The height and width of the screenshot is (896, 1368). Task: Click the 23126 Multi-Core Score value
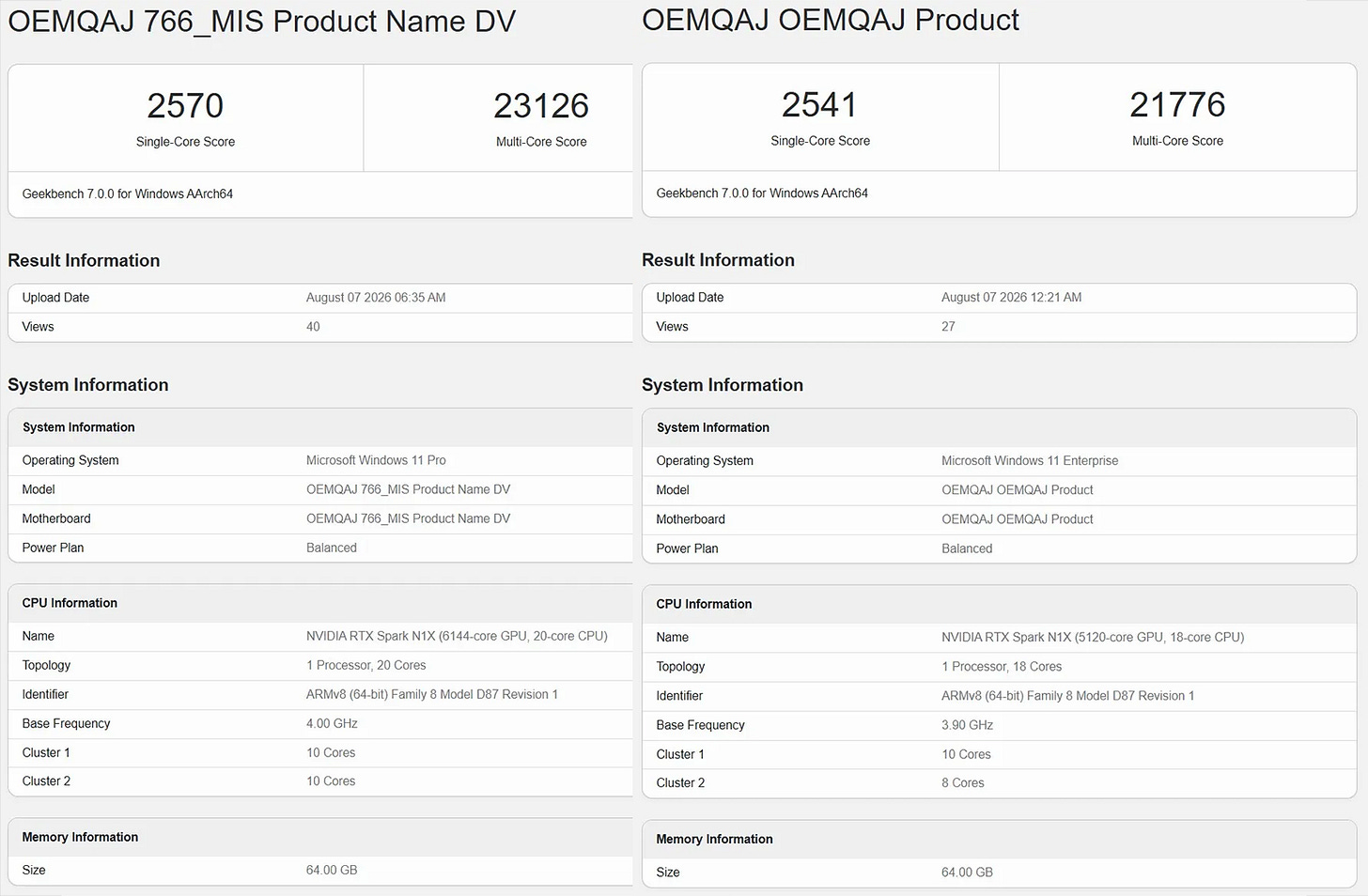click(x=541, y=105)
